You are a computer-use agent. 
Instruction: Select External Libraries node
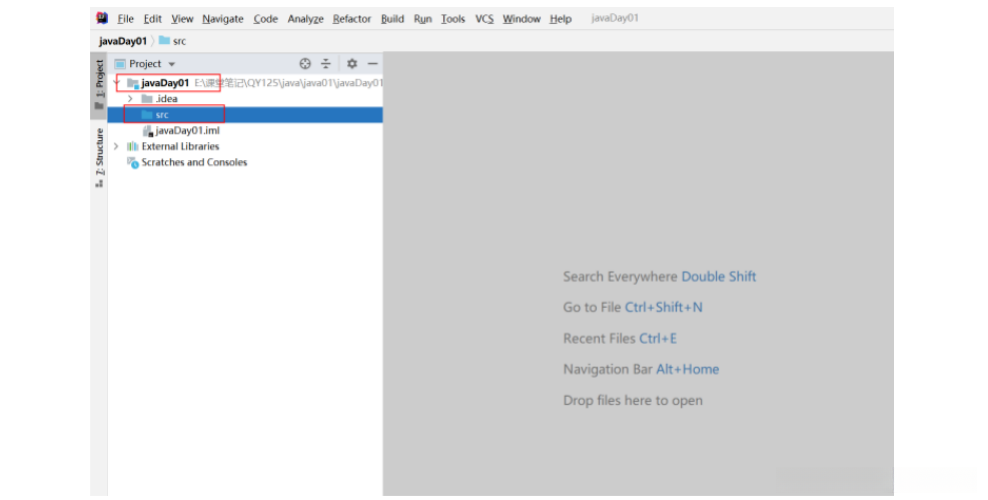[x=180, y=146]
